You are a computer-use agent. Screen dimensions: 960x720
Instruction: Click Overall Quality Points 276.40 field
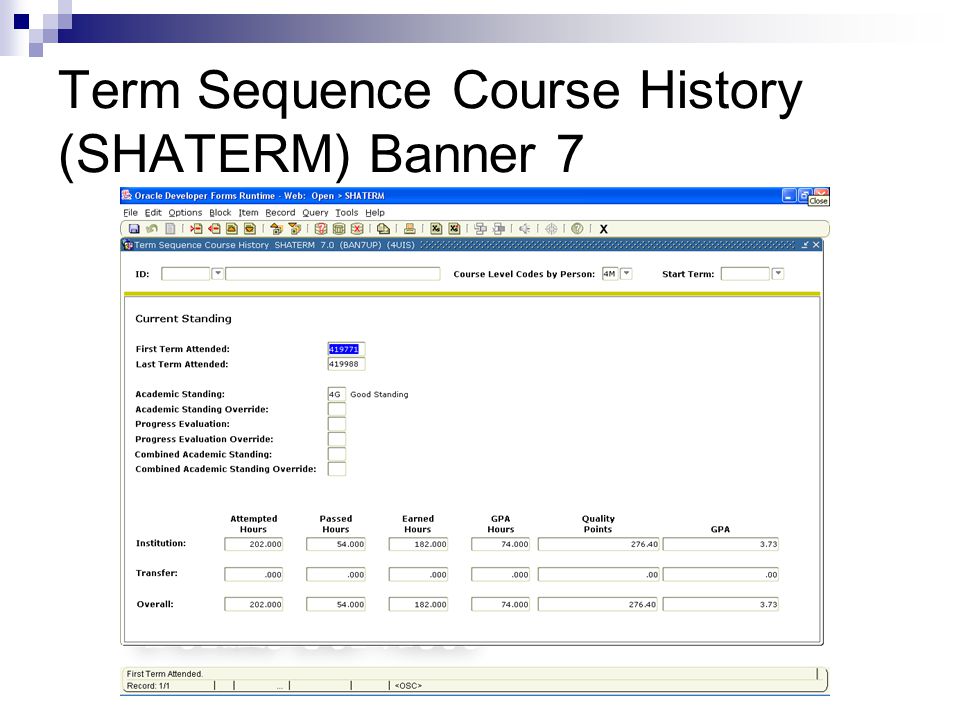pos(599,604)
